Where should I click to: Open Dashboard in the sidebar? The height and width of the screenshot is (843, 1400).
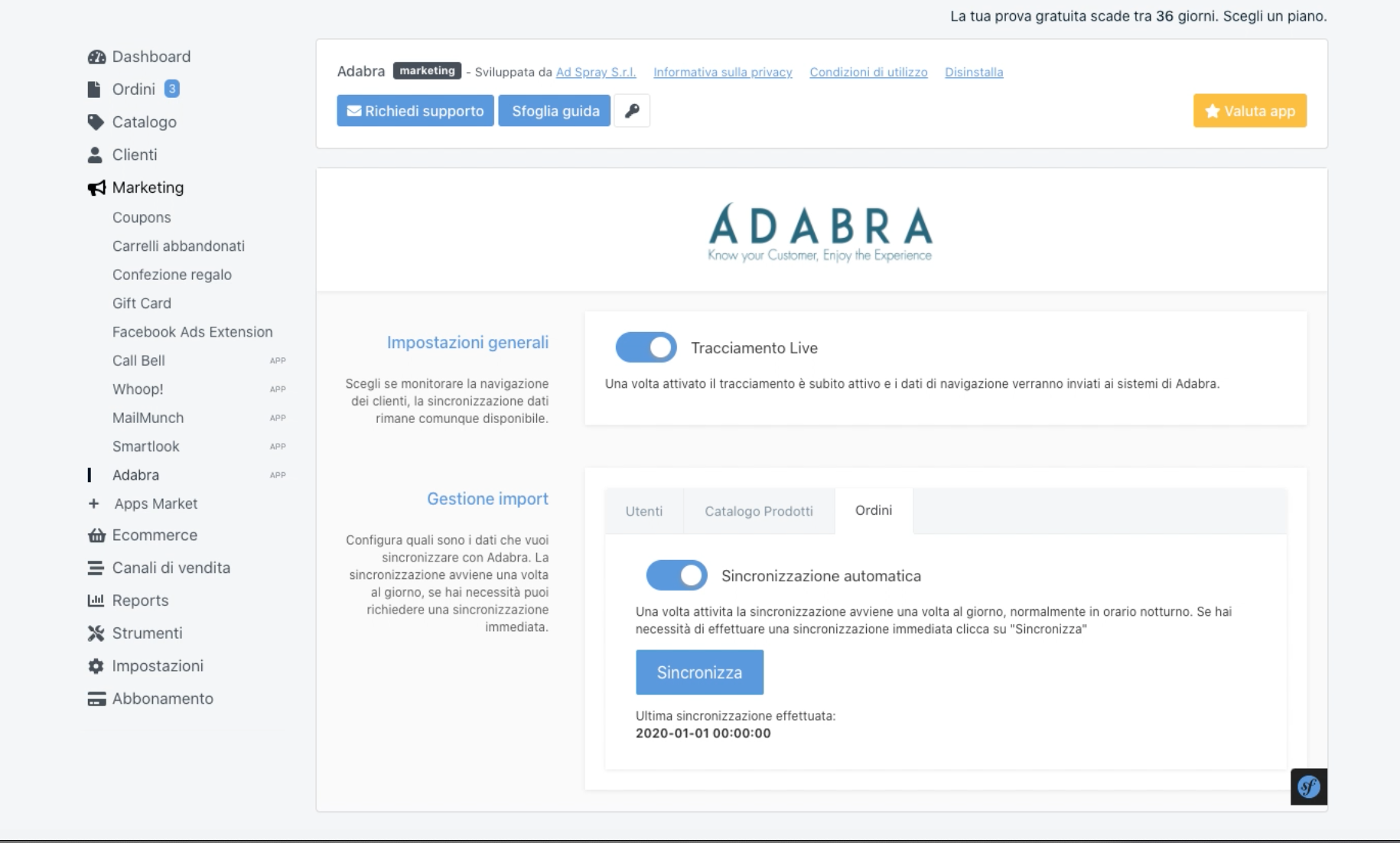pyautogui.click(x=151, y=57)
